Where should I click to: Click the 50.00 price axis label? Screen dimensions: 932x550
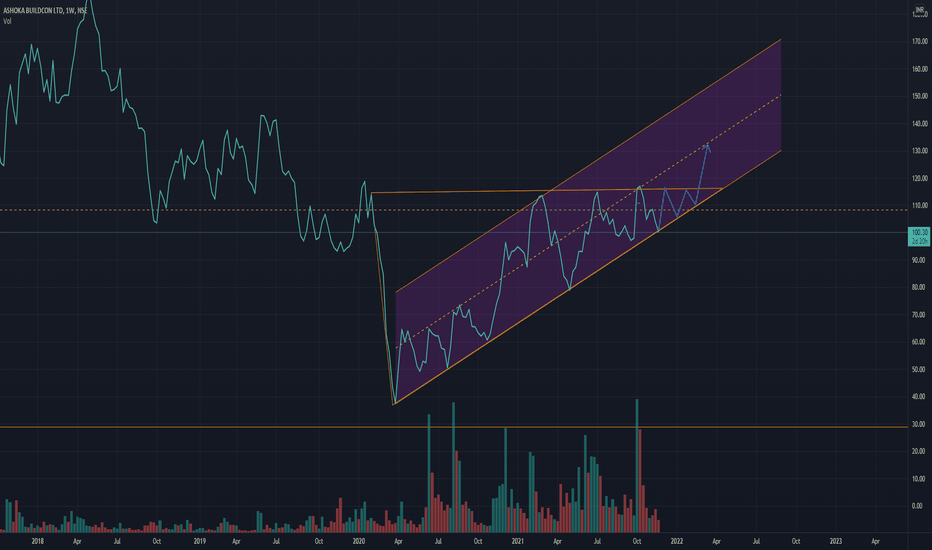tap(920, 369)
